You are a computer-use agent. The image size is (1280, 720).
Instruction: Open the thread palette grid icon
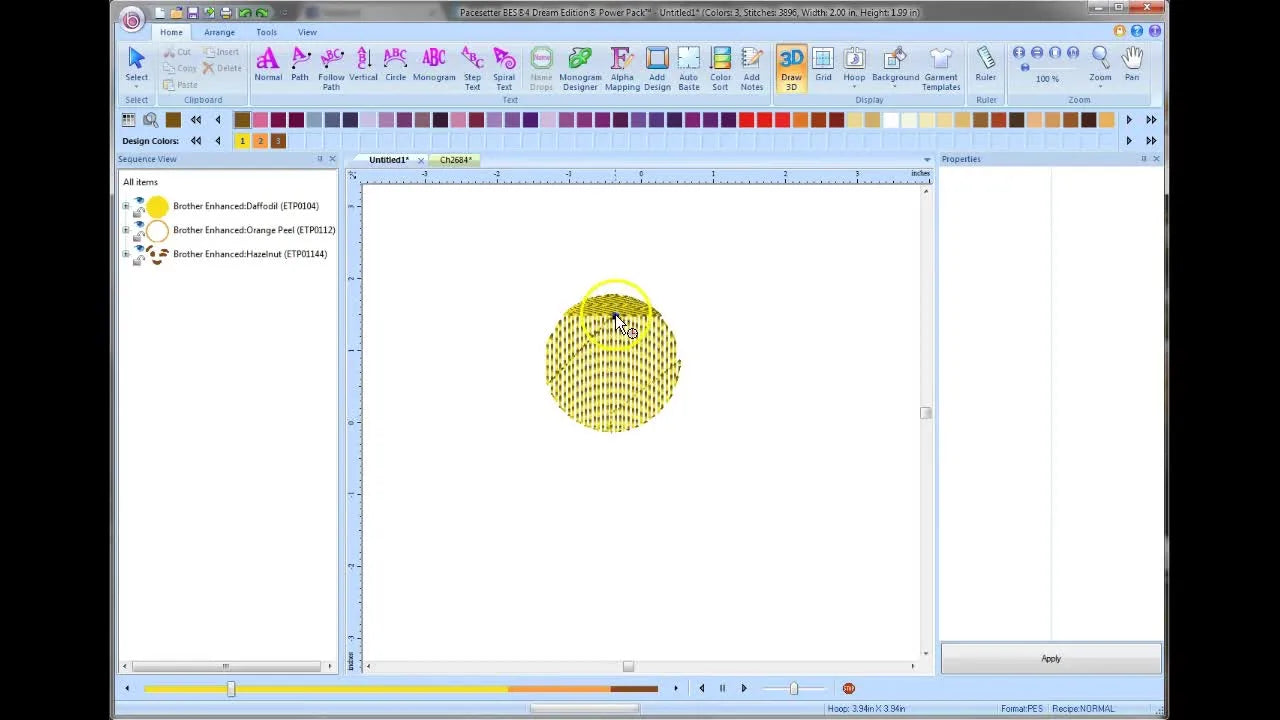click(x=129, y=120)
